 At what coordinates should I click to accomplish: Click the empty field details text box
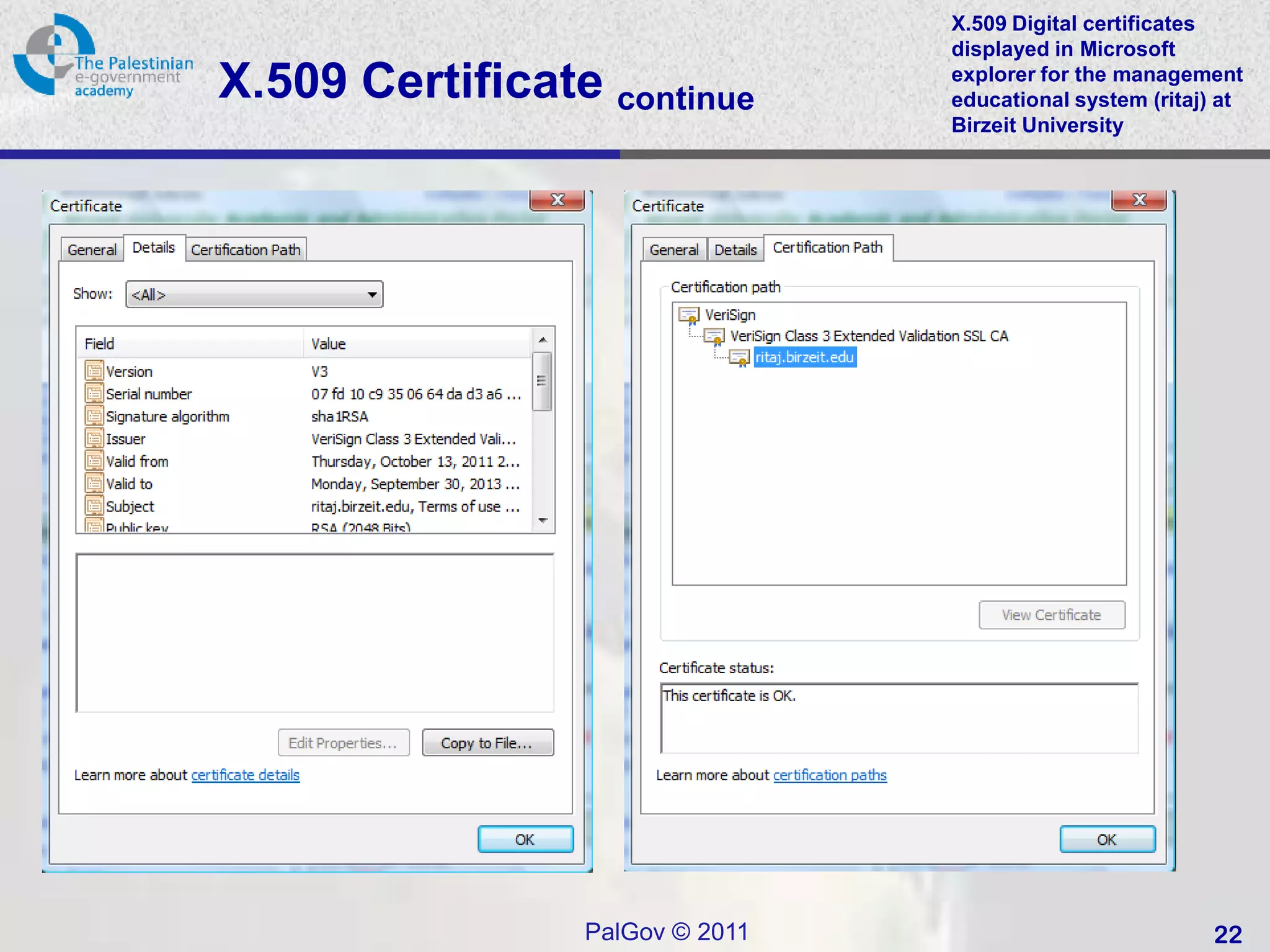[315, 633]
